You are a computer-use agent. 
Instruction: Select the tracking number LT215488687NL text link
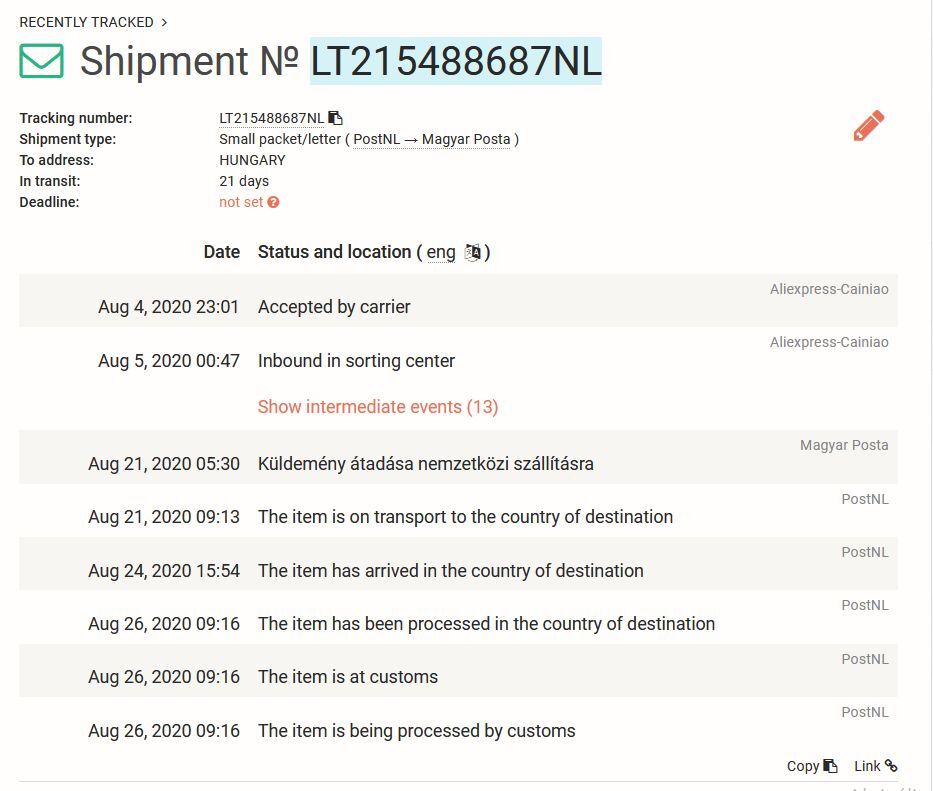(x=271, y=118)
